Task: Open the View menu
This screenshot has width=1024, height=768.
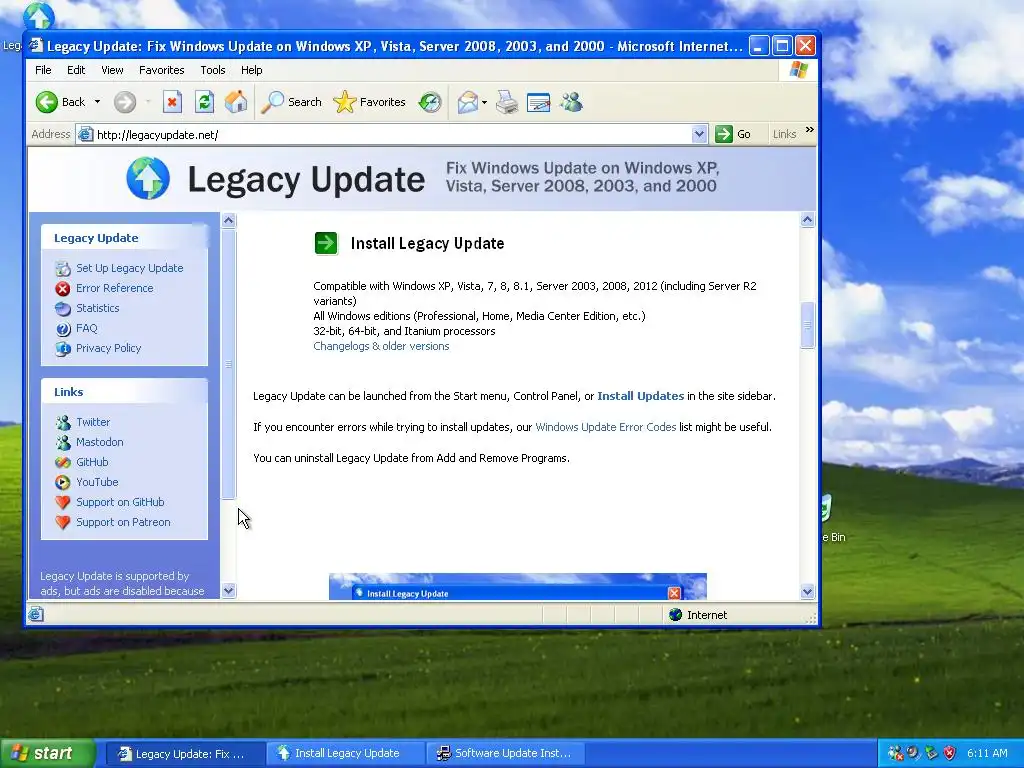Action: pyautogui.click(x=112, y=70)
